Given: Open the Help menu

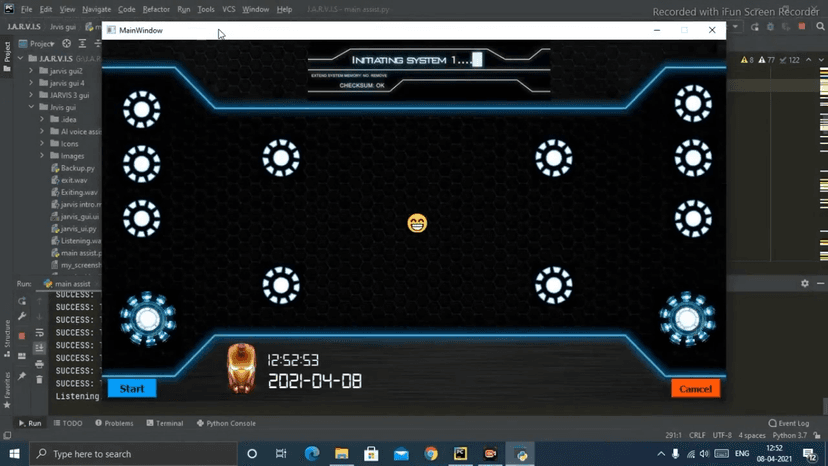Looking at the screenshot, I should (284, 10).
